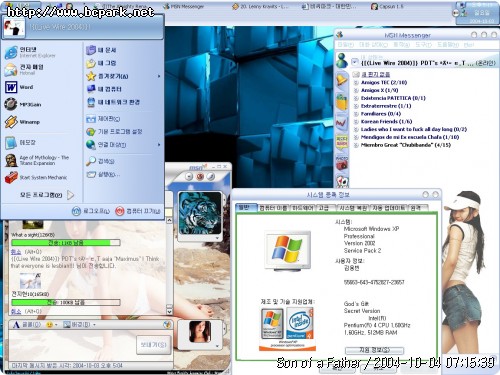The image size is (500, 375).
Task: Switch to the 고급 tab
Action: [x=323, y=208]
